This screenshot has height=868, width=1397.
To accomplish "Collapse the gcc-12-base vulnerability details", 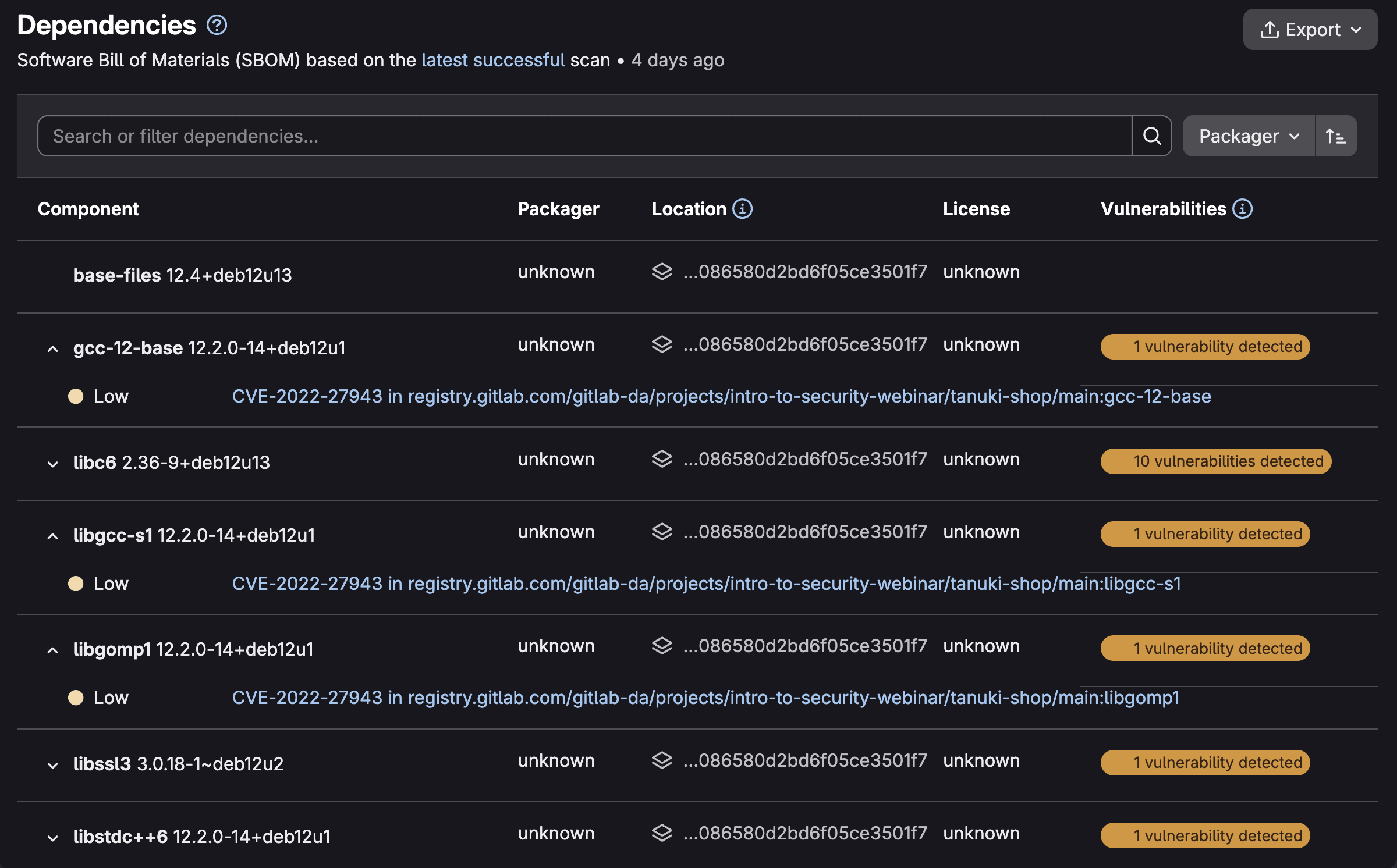I will (x=53, y=347).
